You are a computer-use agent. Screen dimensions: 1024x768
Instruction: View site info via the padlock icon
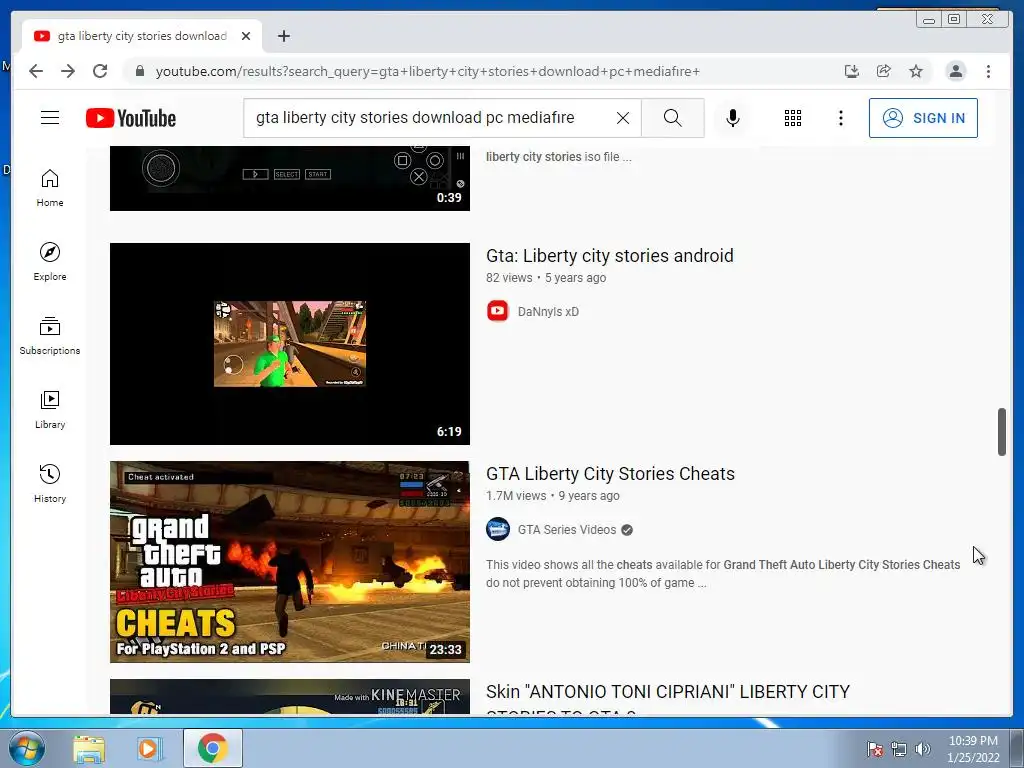click(140, 71)
